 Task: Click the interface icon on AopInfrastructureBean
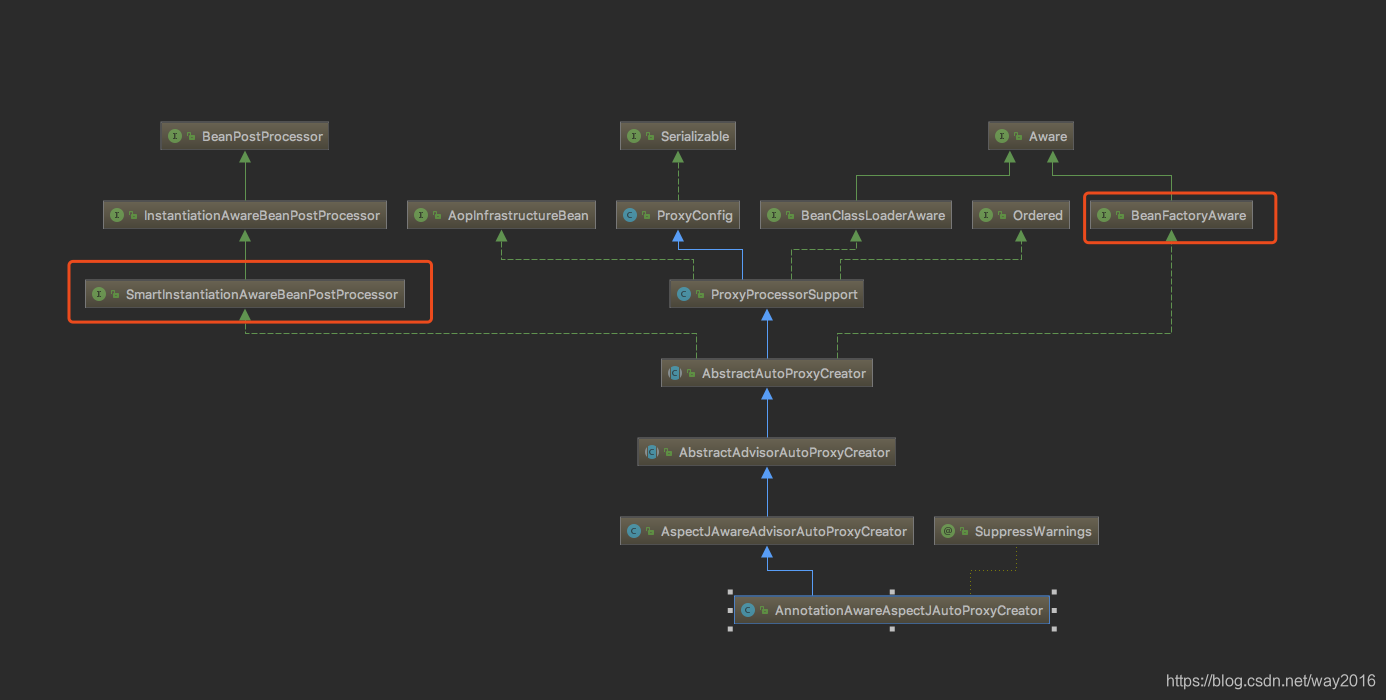tap(421, 215)
